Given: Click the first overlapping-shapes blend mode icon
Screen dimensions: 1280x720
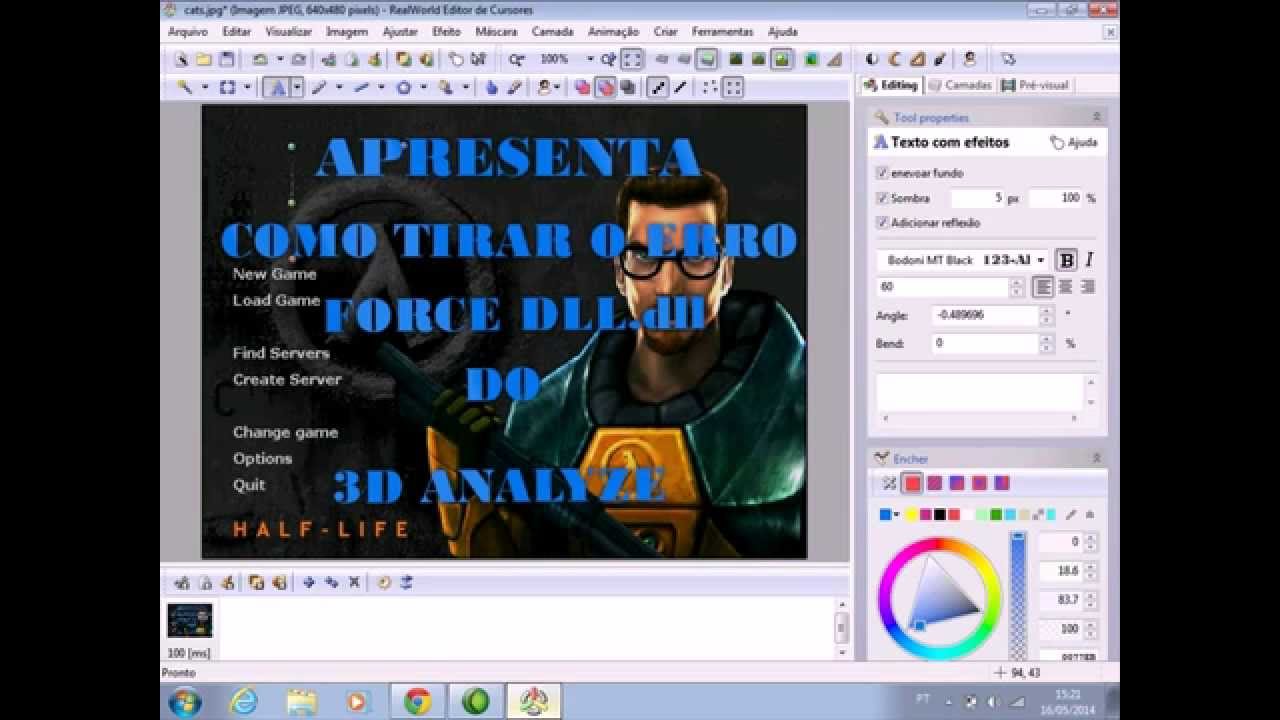Looking at the screenshot, I should click(583, 88).
